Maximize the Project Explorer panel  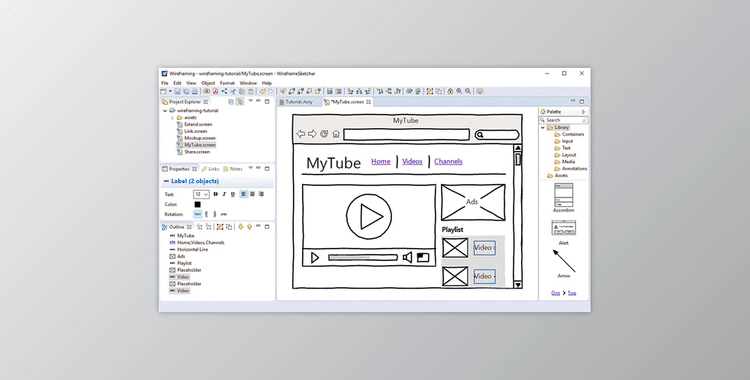tap(267, 101)
